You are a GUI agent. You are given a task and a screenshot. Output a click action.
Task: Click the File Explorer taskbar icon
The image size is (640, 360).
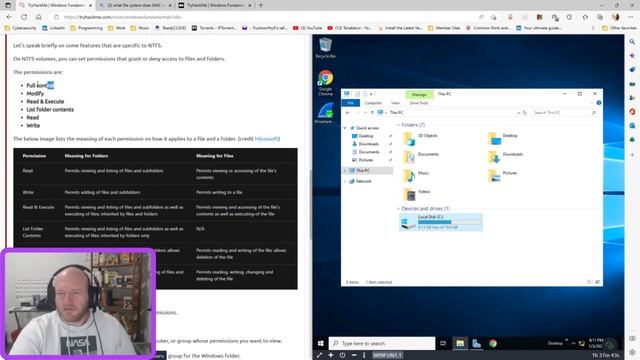460,343
